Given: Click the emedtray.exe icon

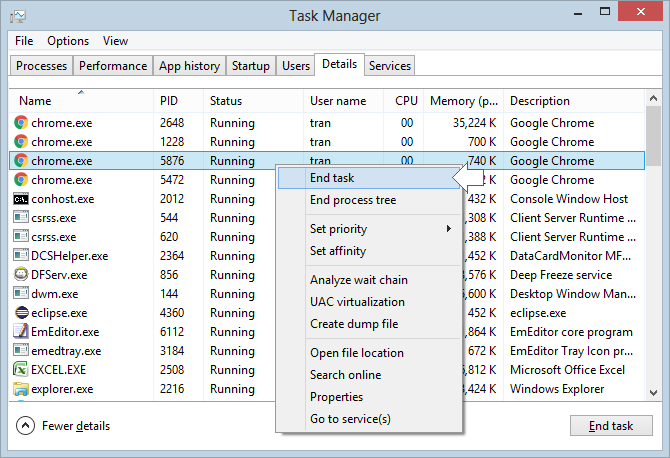Looking at the screenshot, I should pyautogui.click(x=21, y=350).
